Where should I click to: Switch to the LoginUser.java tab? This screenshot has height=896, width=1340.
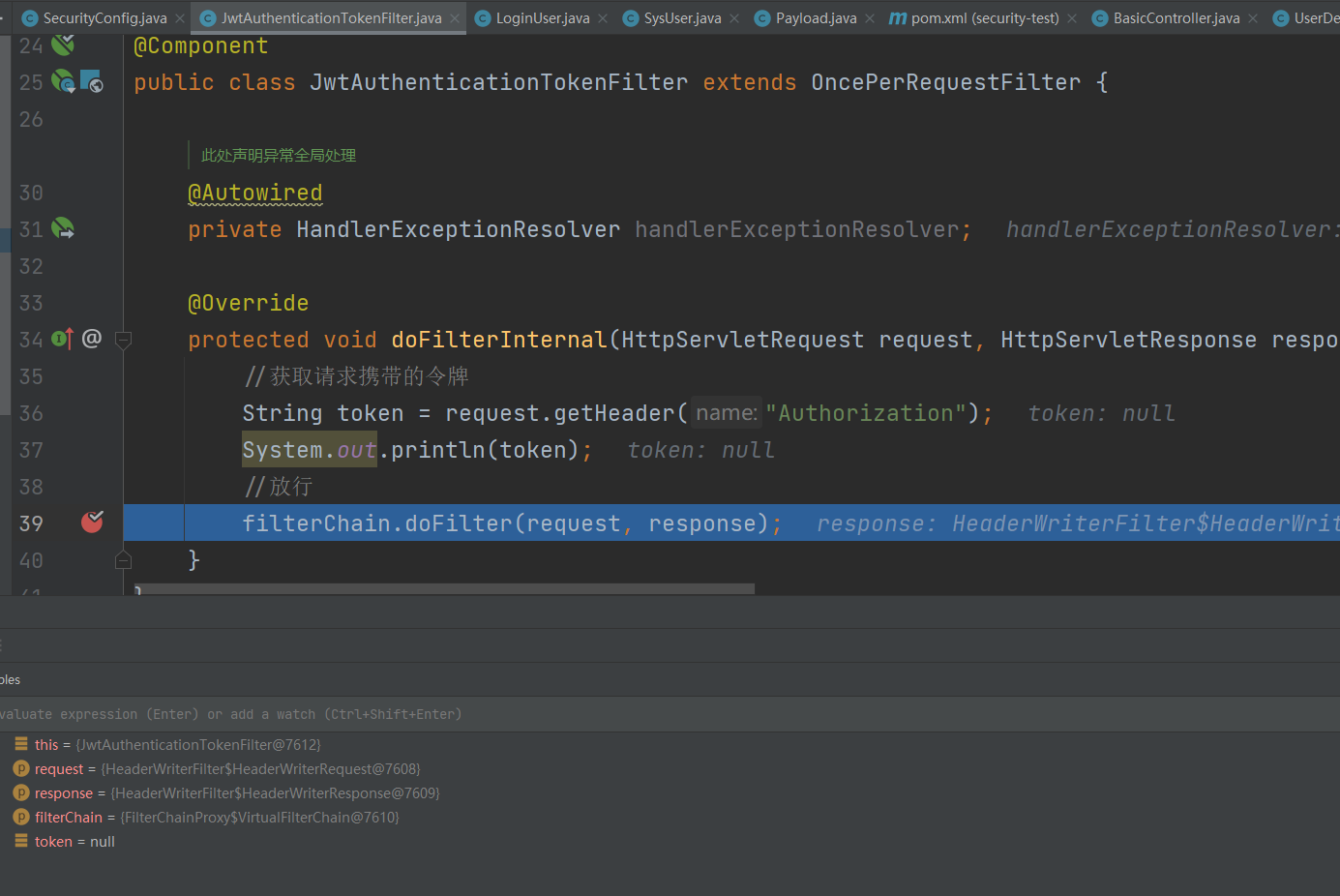(x=542, y=18)
